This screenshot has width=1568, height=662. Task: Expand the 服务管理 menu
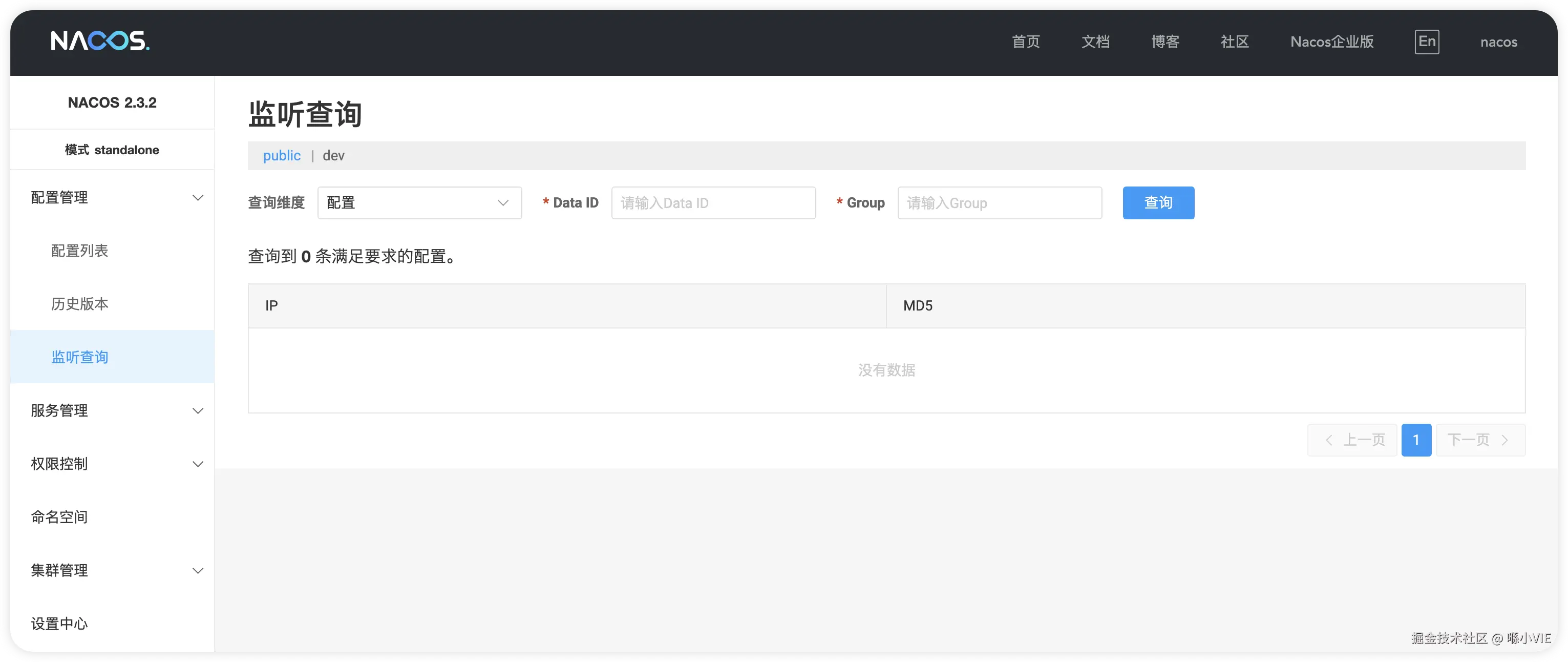point(59,410)
